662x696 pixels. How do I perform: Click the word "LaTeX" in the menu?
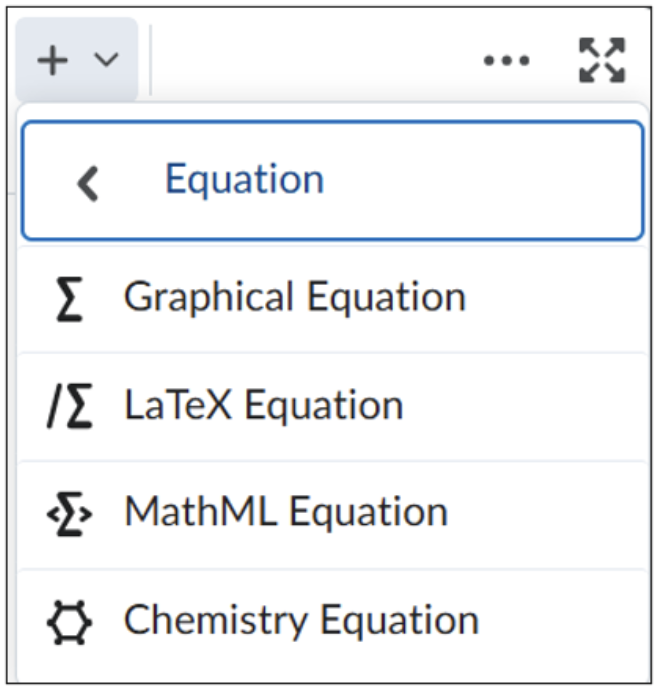[x=178, y=404]
